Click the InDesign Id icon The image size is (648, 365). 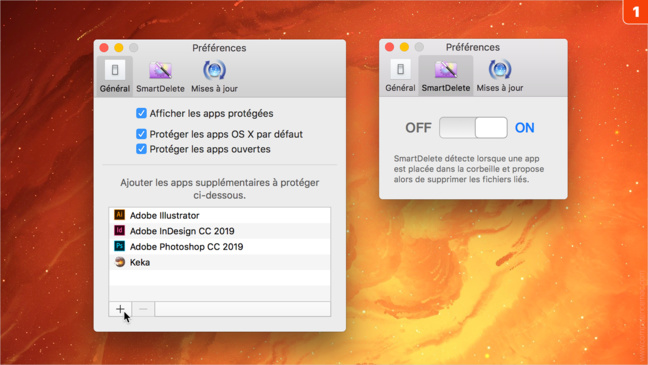119,231
